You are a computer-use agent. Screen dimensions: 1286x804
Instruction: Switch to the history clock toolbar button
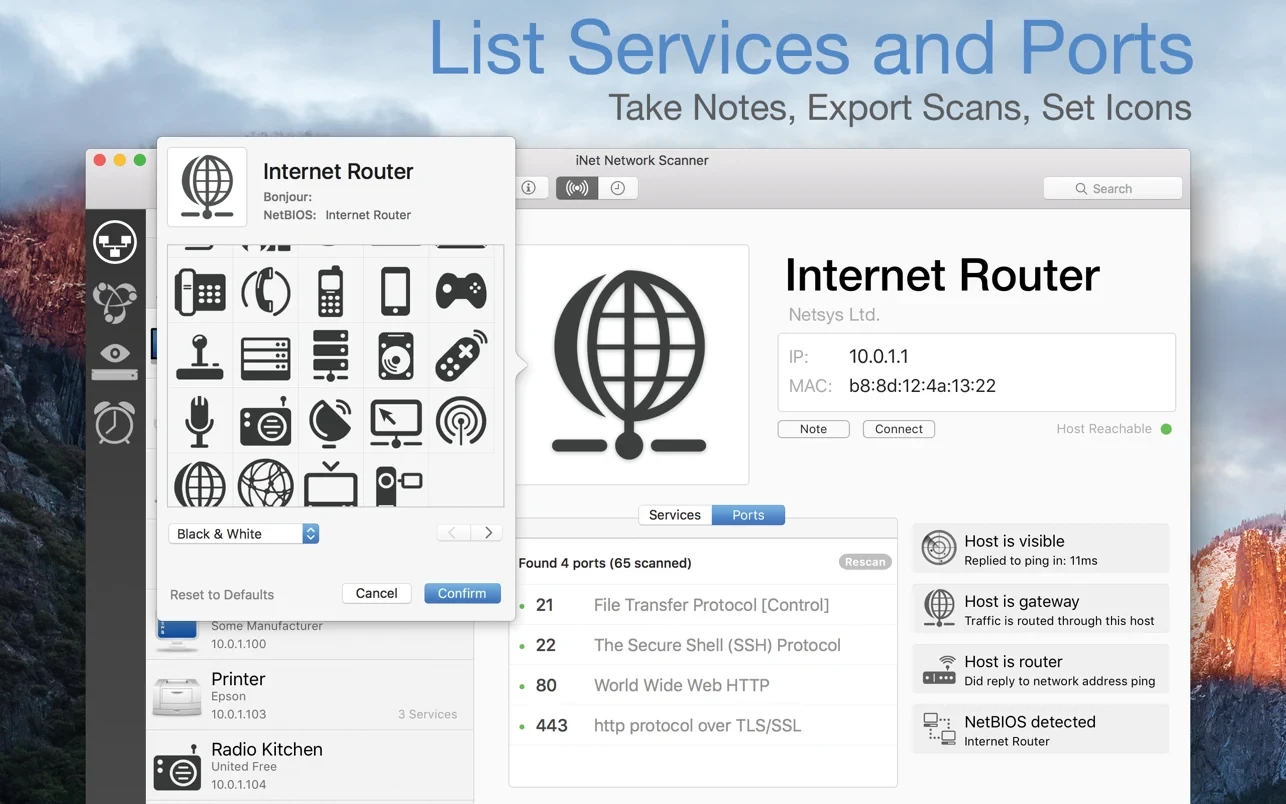click(x=618, y=188)
